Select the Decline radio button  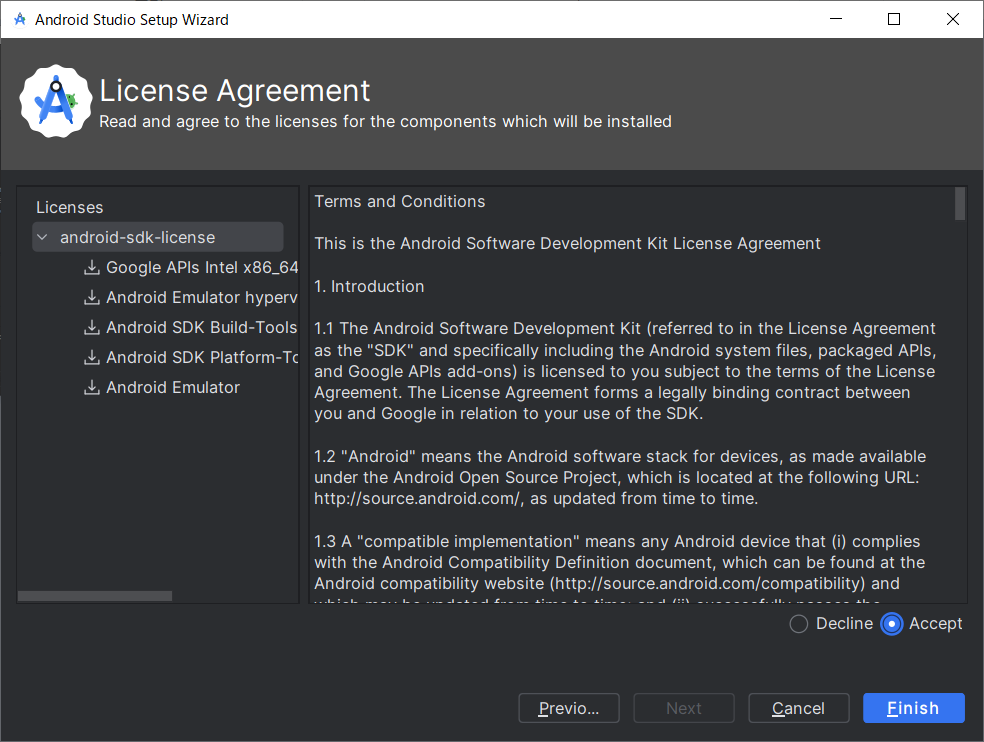[x=799, y=624]
